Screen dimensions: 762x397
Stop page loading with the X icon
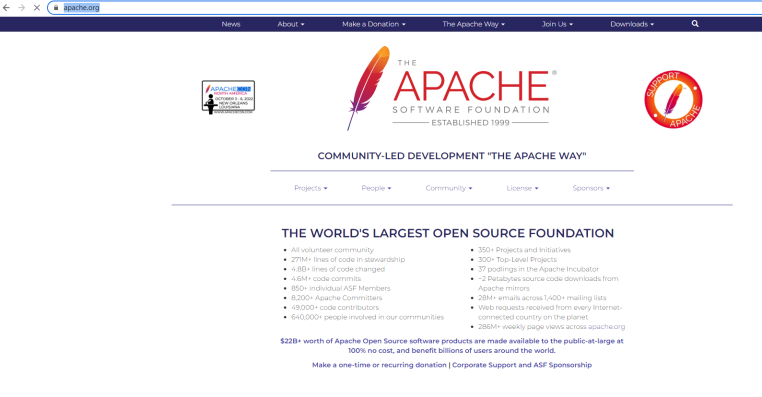pos(36,8)
